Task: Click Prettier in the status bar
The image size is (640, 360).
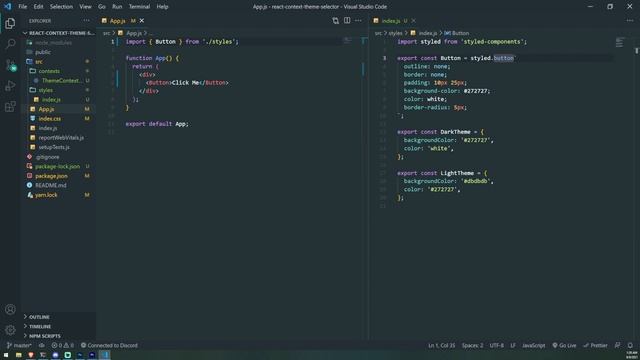Action: coord(595,345)
